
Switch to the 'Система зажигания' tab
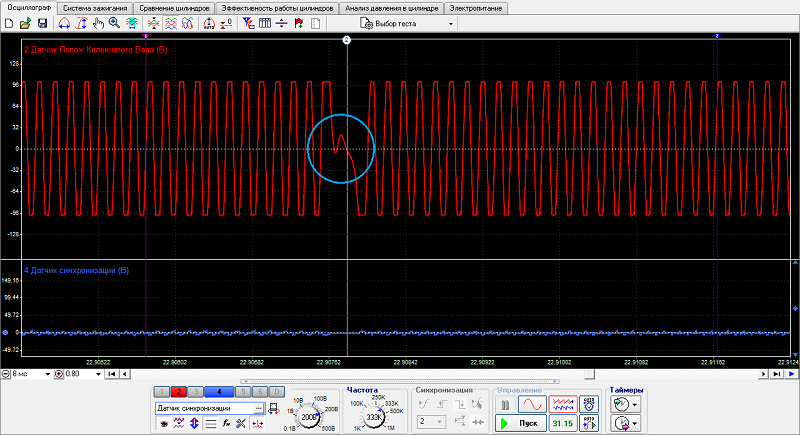click(95, 8)
